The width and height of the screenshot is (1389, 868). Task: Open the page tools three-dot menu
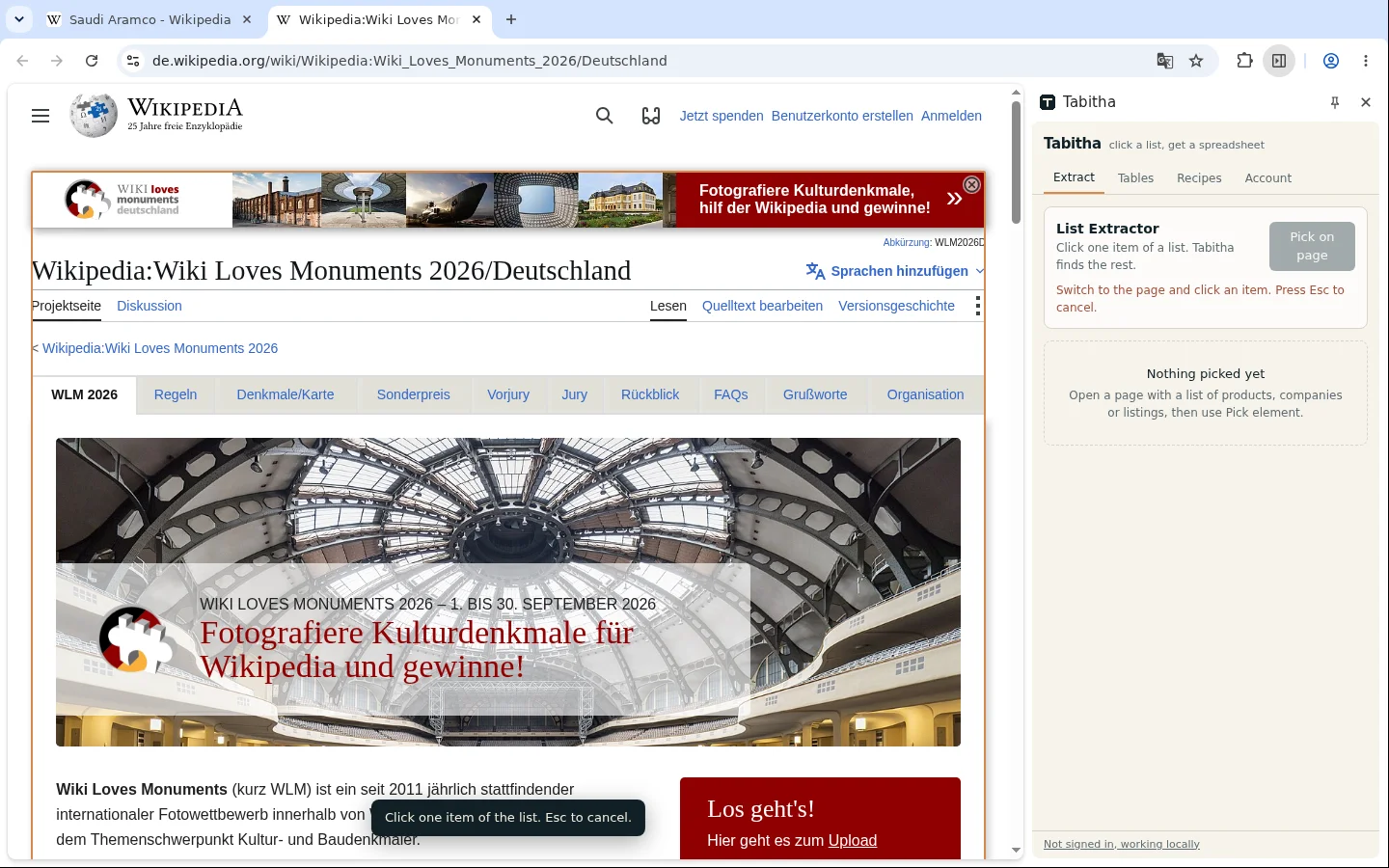pyautogui.click(x=978, y=306)
